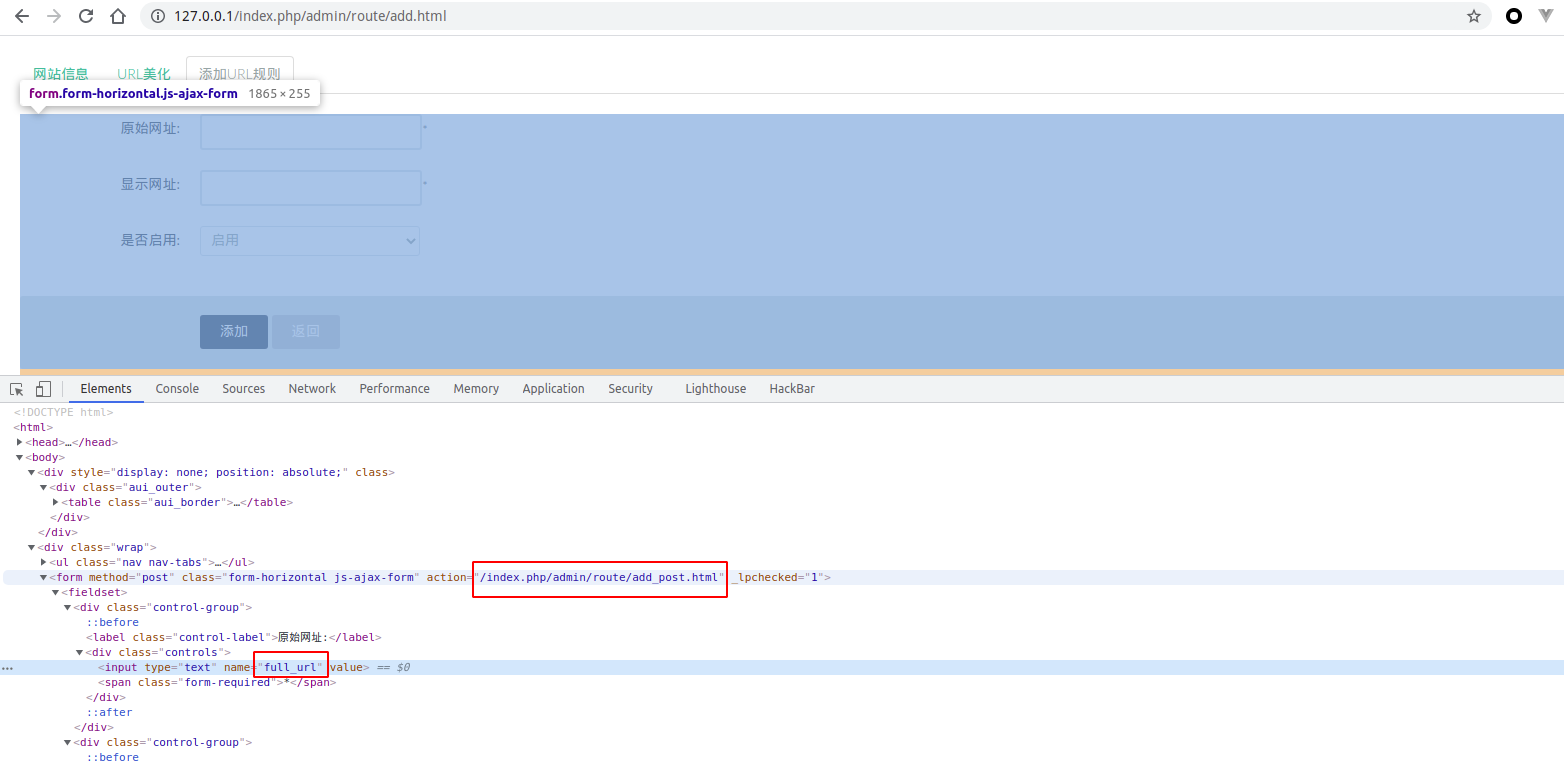Image resolution: width=1564 pixels, height=761 pixels.
Task: Select the input name full_url line
Action: (235, 667)
